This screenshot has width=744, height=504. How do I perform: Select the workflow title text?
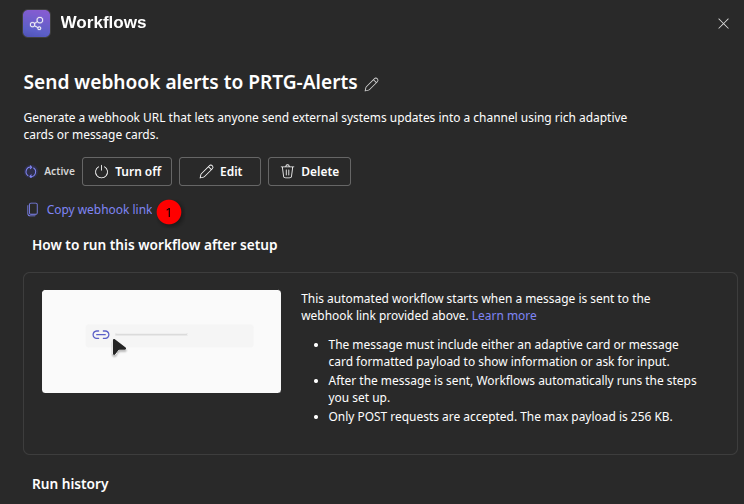(x=190, y=82)
